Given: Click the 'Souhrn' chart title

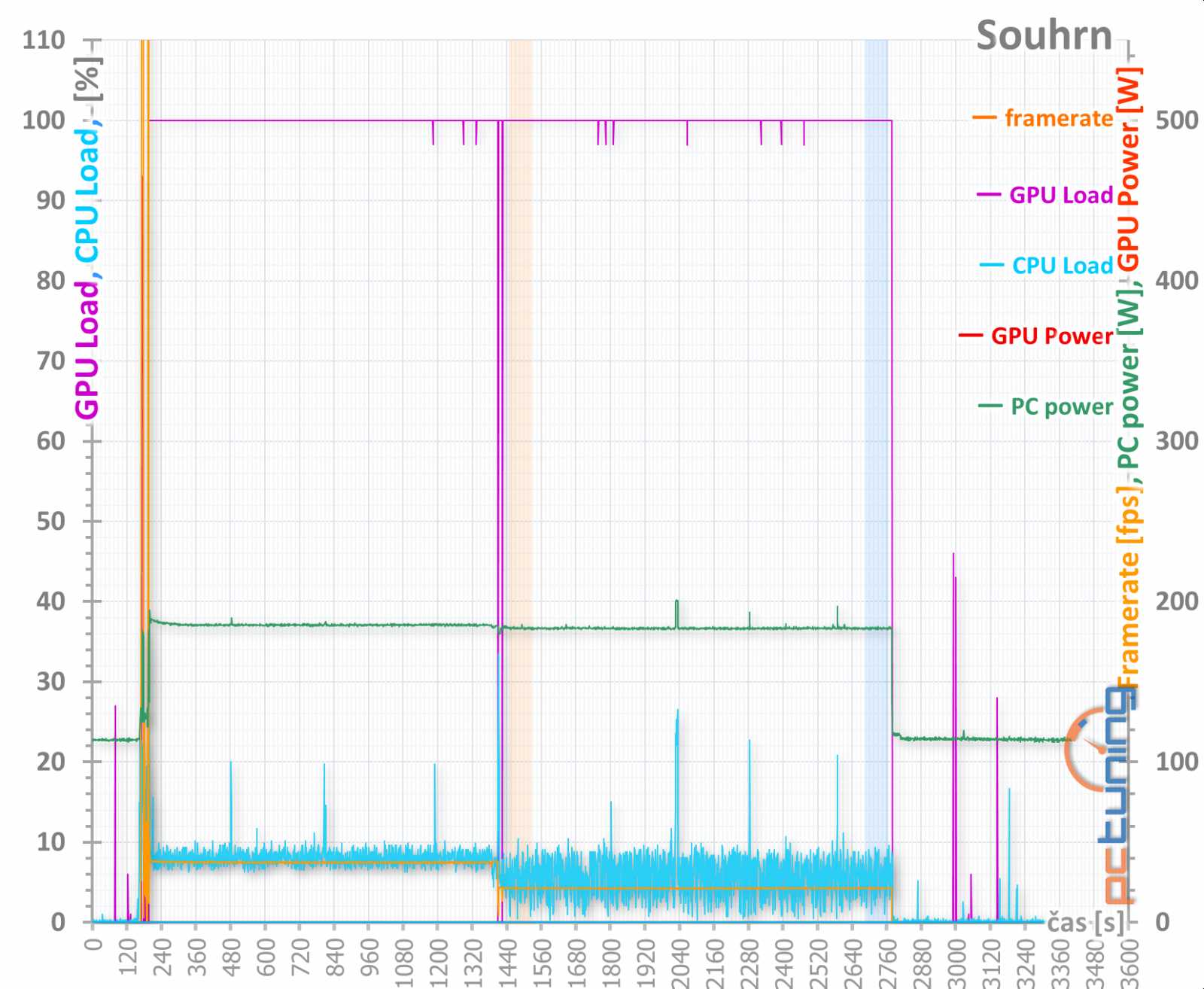Looking at the screenshot, I should pos(1044,35).
